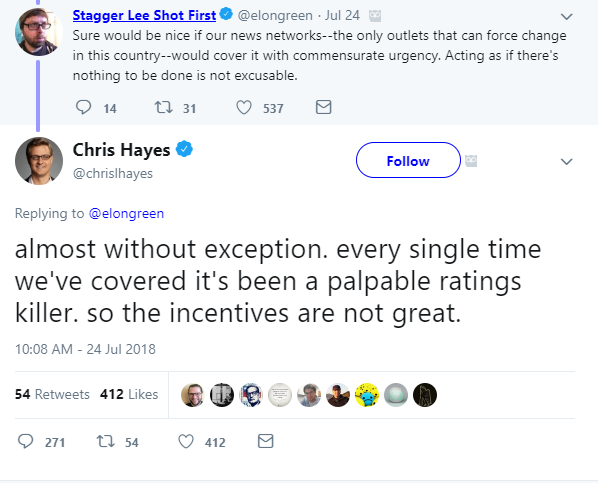Viewport: 598px width, 483px height.
Task: Retweet the Stagger Lee Shot First tweet
Action: click(163, 107)
